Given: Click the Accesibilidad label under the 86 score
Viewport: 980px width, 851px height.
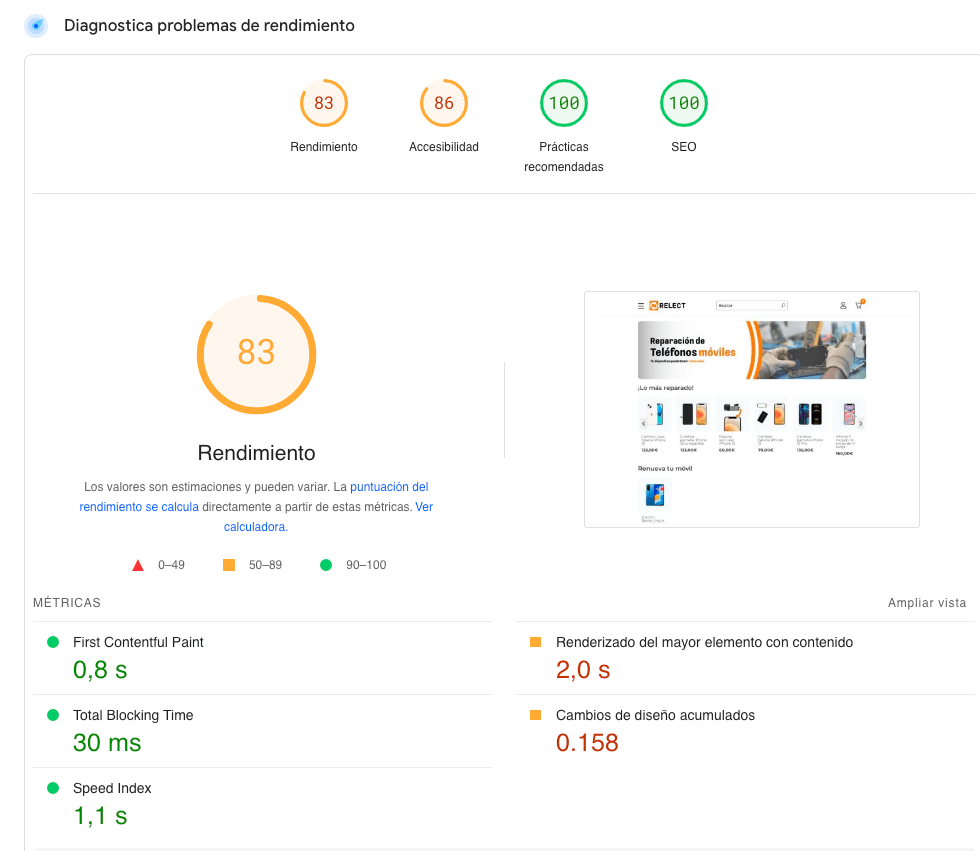Looking at the screenshot, I should point(444,147).
